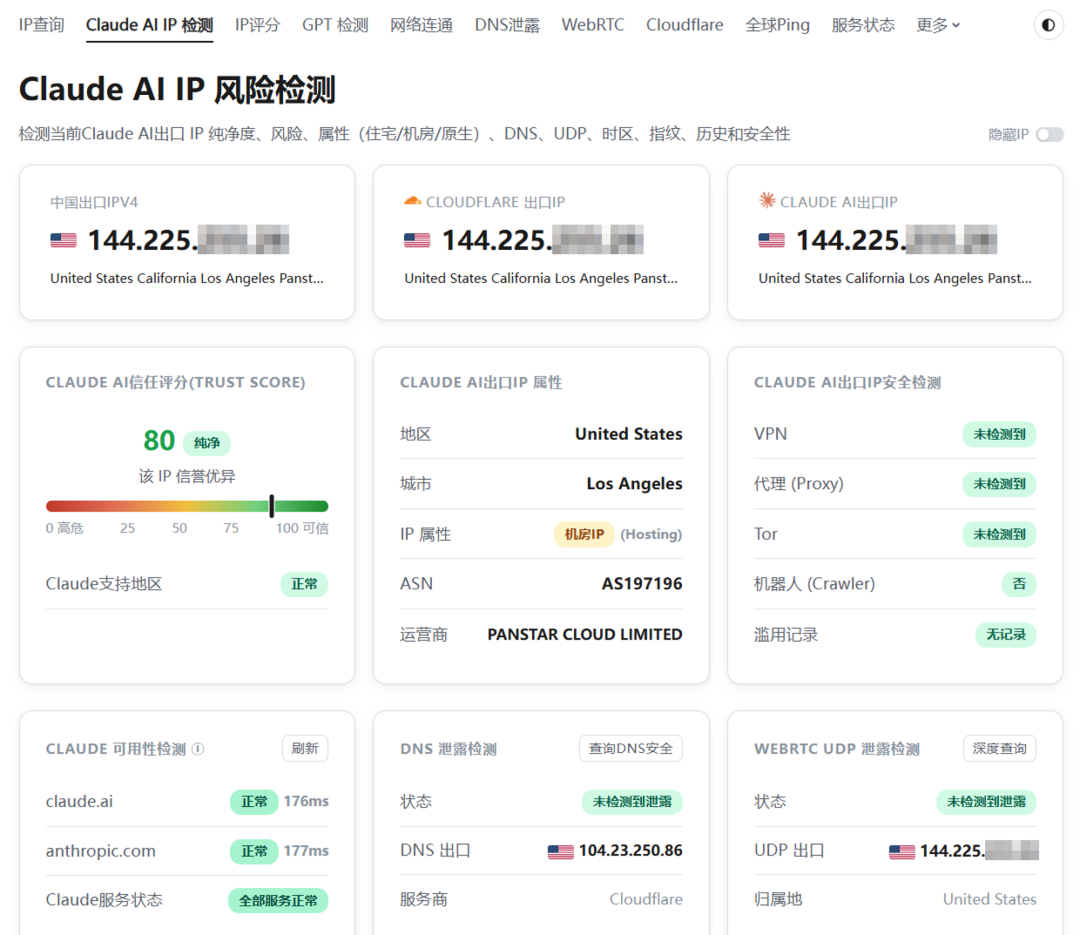1080x935 pixels.
Task: Click the IP address in Cloudflare 出口IP card
Action: tap(543, 240)
